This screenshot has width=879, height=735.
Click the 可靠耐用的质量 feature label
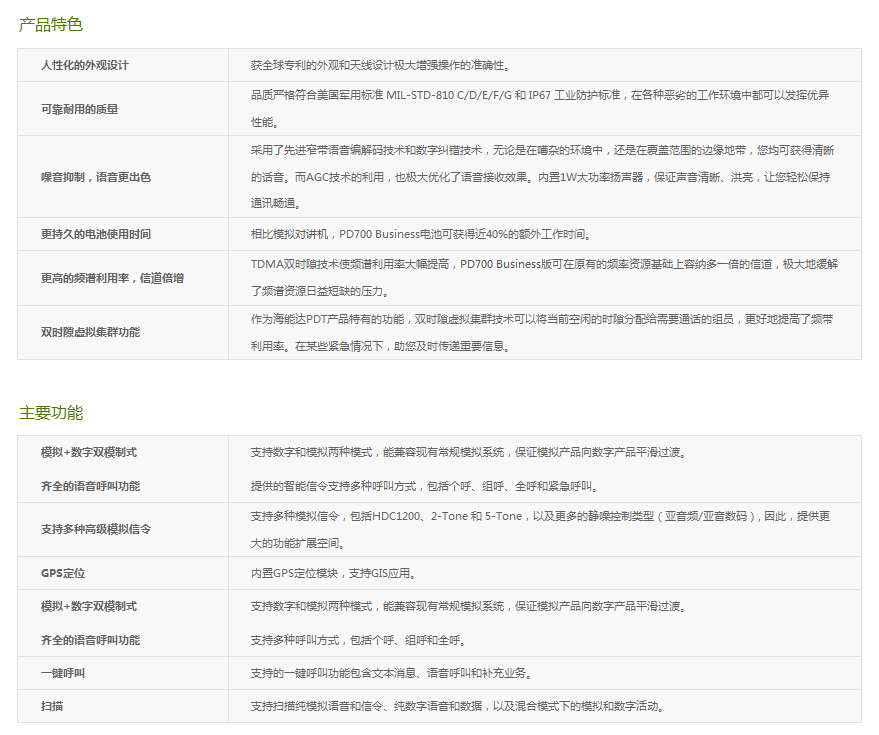pos(80,108)
